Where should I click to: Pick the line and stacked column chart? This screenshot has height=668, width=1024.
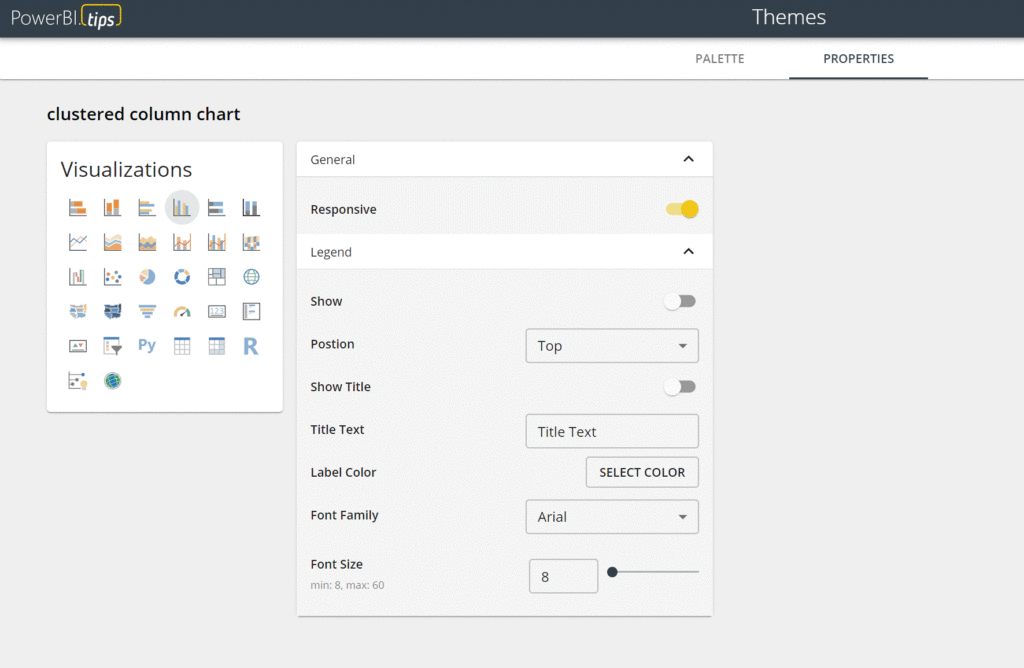click(x=182, y=242)
